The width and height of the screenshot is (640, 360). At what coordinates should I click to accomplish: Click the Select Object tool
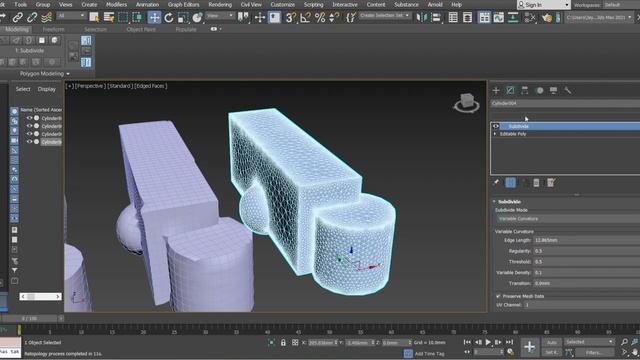pyautogui.click(x=94, y=17)
